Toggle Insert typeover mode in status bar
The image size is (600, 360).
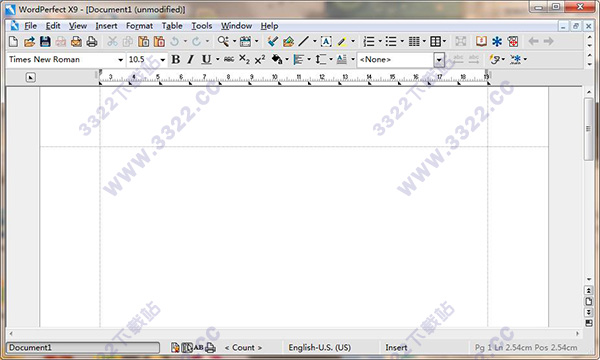(x=396, y=347)
